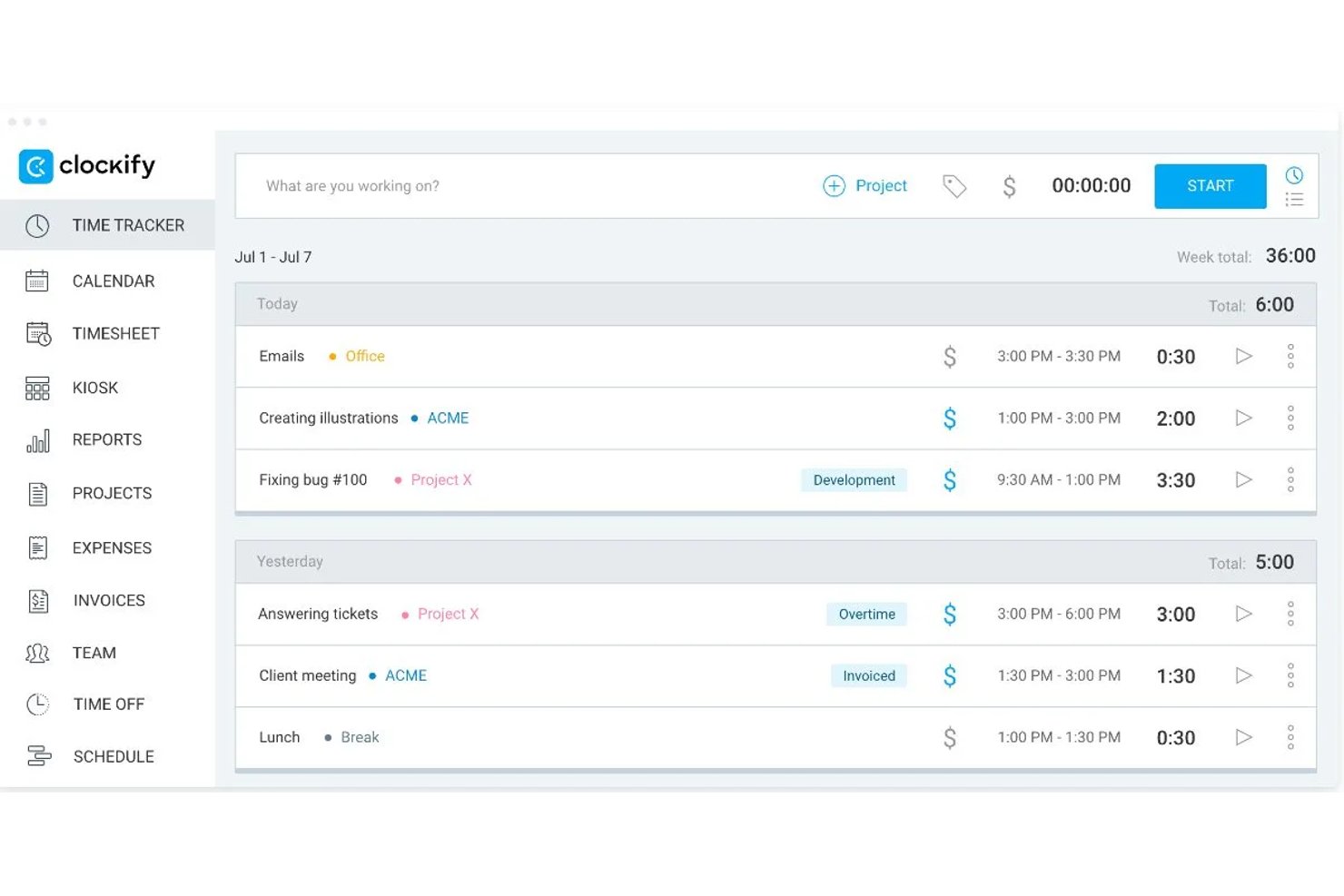This screenshot has width=1344, height=896.
Task: Add a project via plus Project link
Action: coord(865,186)
